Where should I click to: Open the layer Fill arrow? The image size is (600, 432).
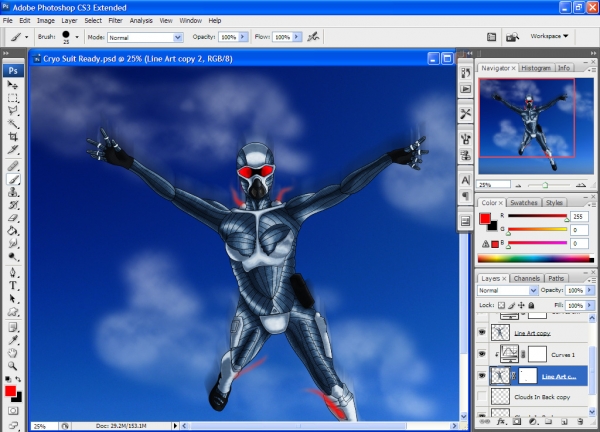[x=590, y=305]
